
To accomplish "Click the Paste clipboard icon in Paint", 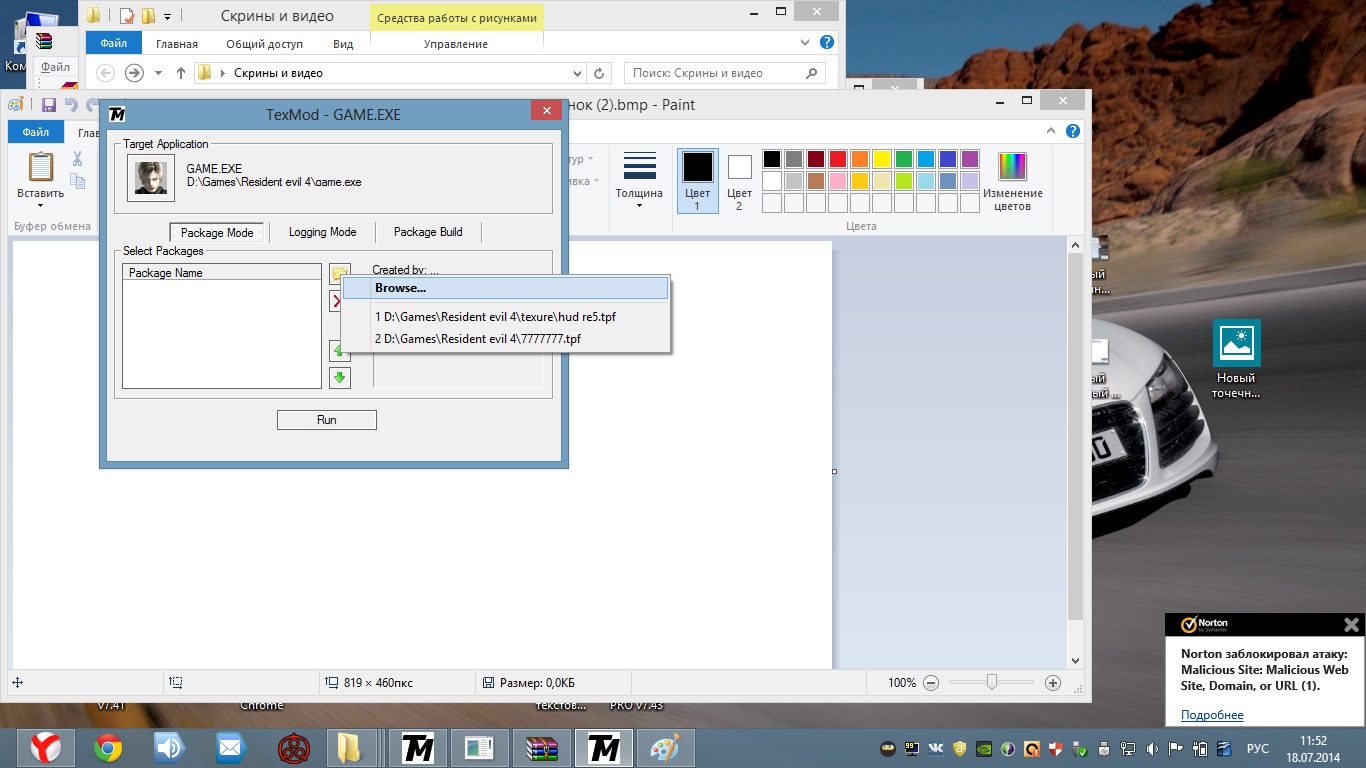I will [41, 167].
